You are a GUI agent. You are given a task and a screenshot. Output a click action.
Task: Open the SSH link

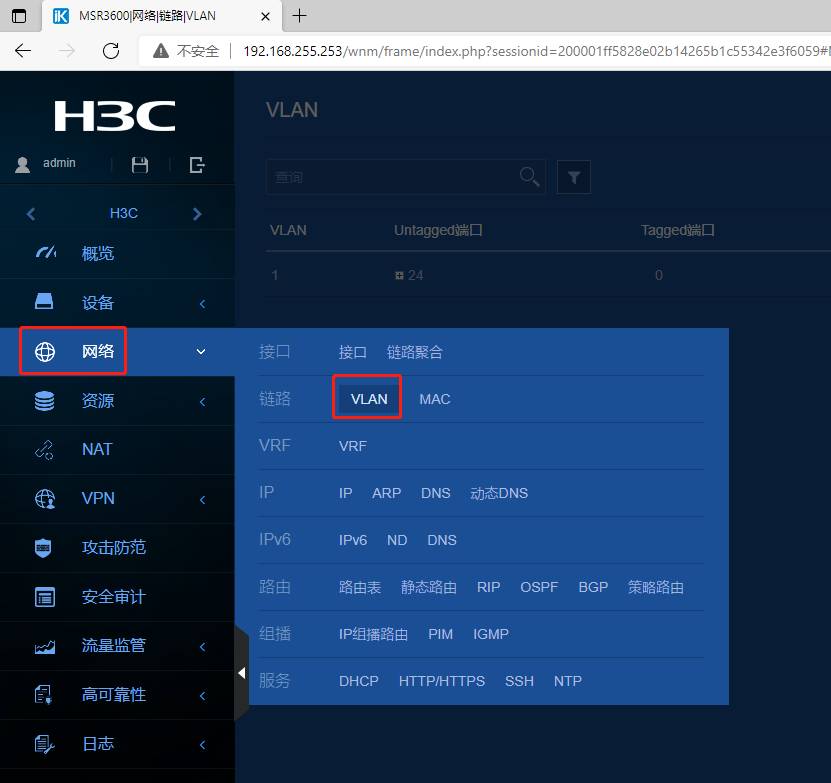coord(519,681)
